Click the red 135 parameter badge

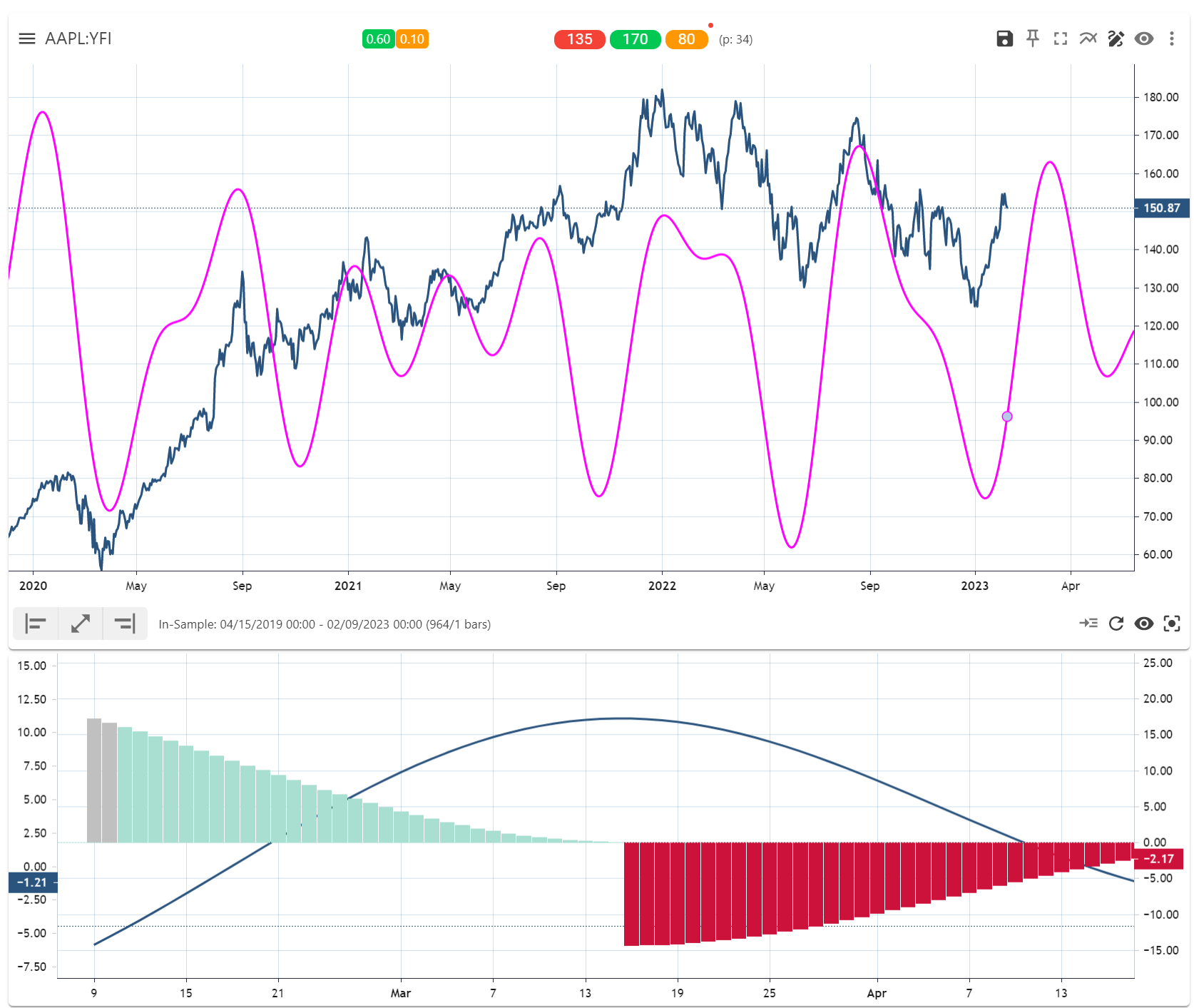579,40
